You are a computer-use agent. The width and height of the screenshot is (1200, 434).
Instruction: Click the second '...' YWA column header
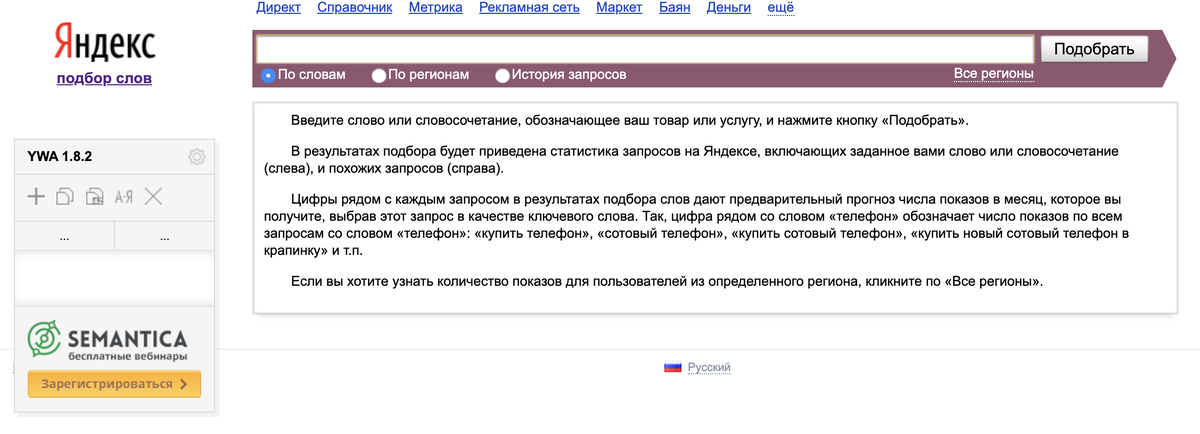164,236
